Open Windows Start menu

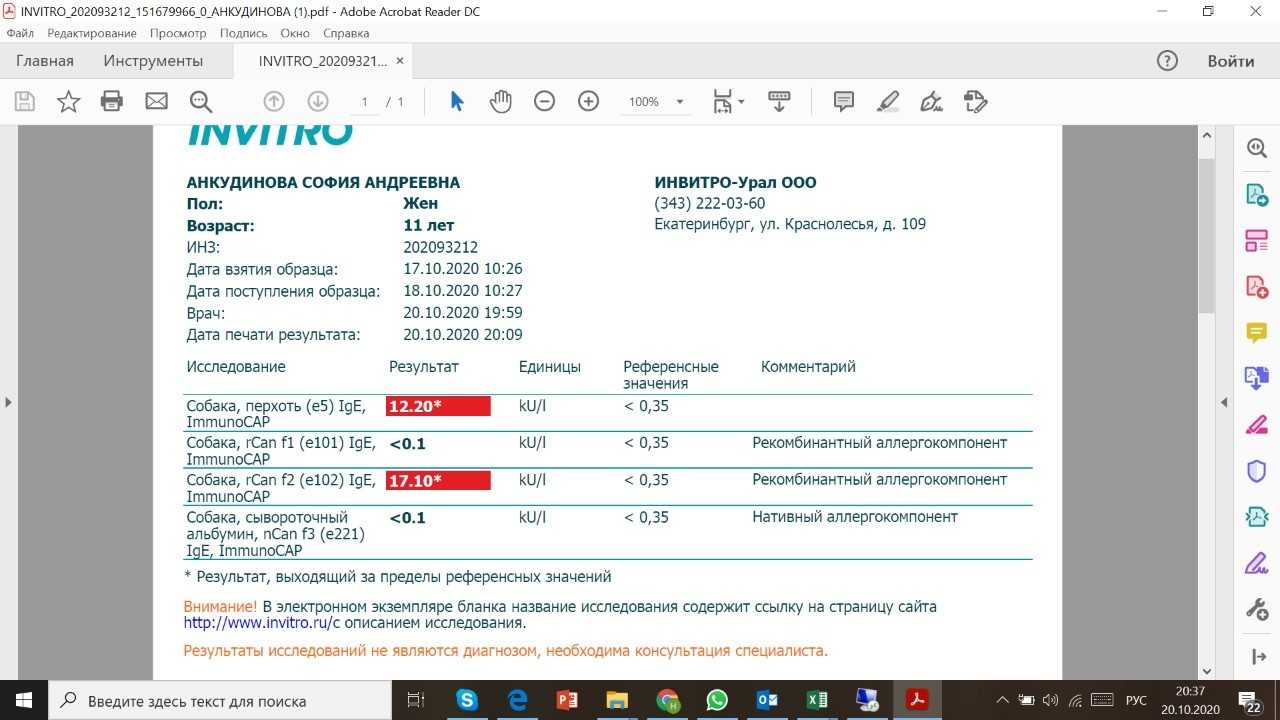pyautogui.click(x=23, y=700)
